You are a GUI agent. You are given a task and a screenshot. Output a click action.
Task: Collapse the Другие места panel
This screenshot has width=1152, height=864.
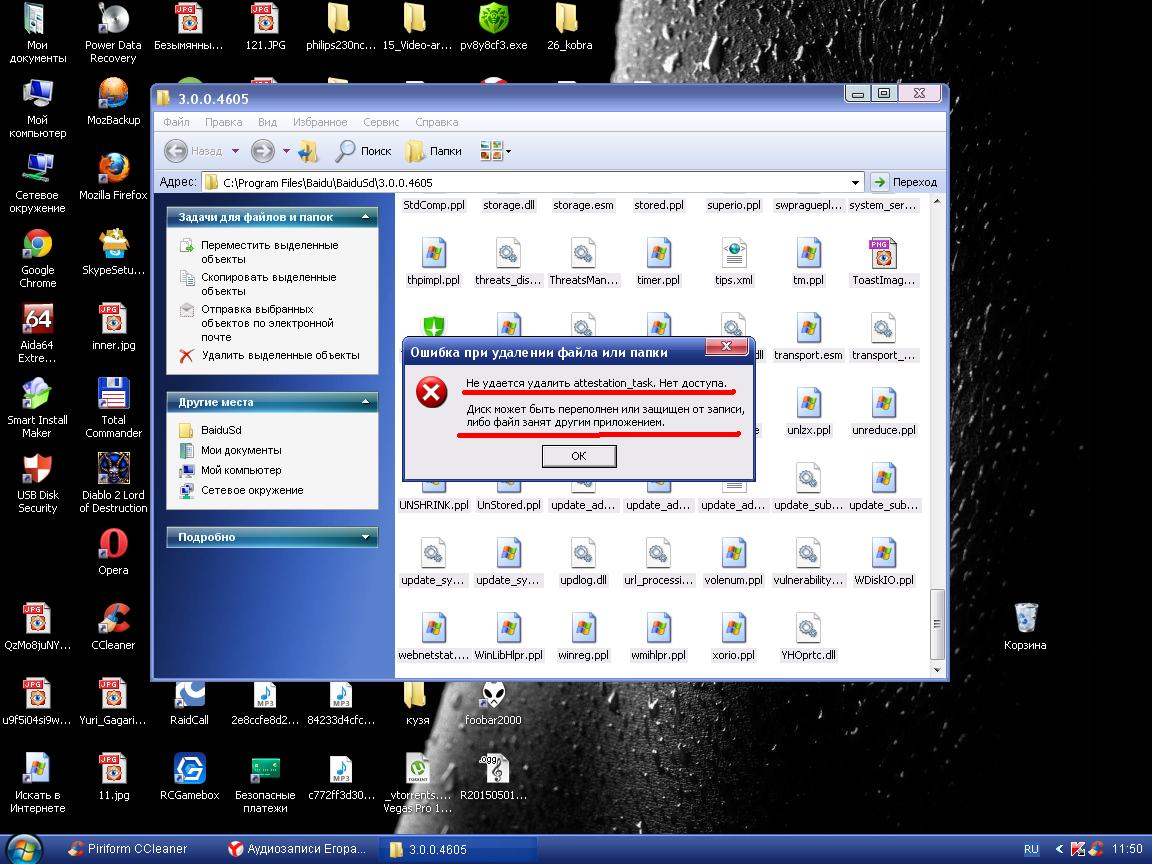pos(365,402)
